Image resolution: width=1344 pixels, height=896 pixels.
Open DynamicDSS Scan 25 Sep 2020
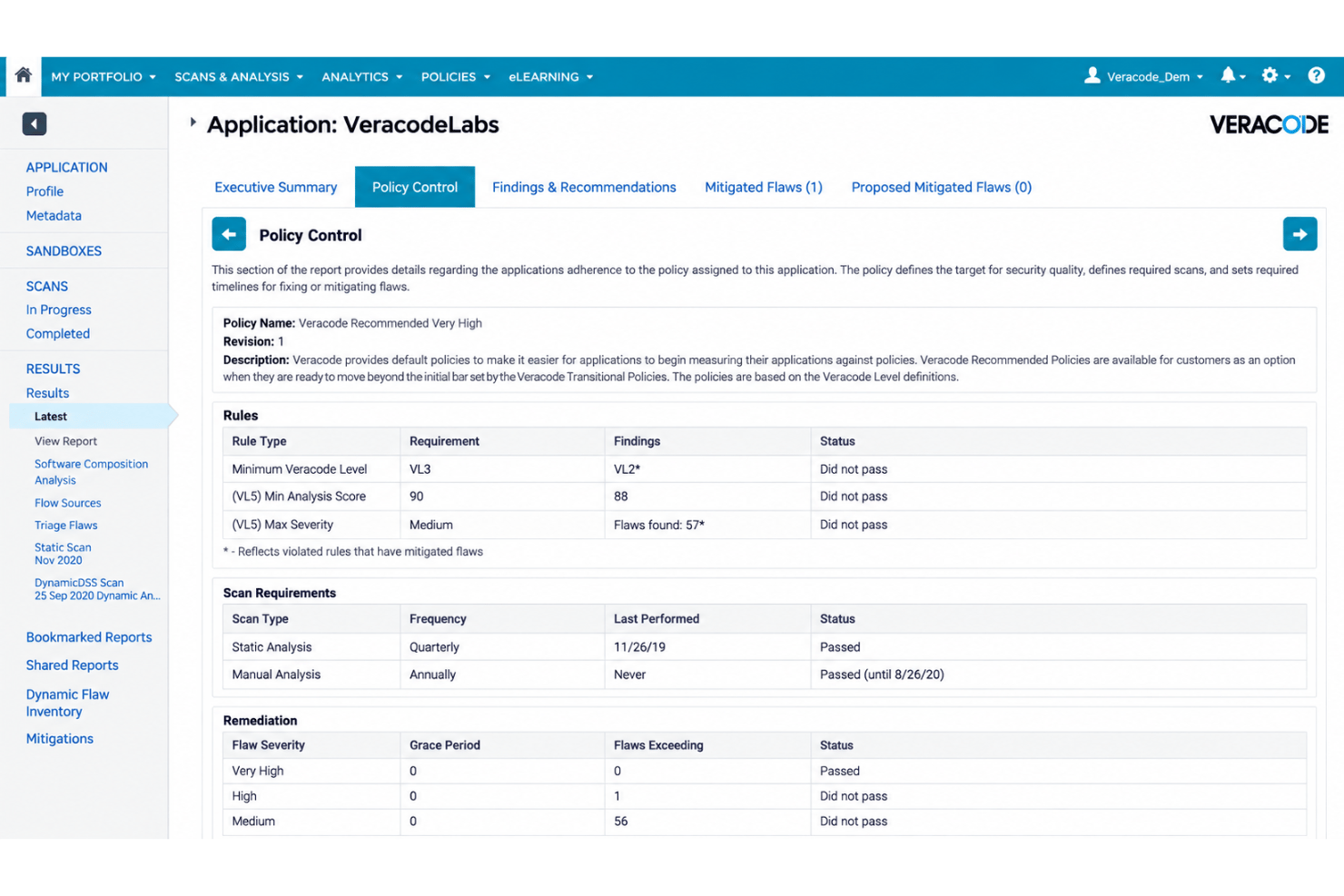point(97,589)
